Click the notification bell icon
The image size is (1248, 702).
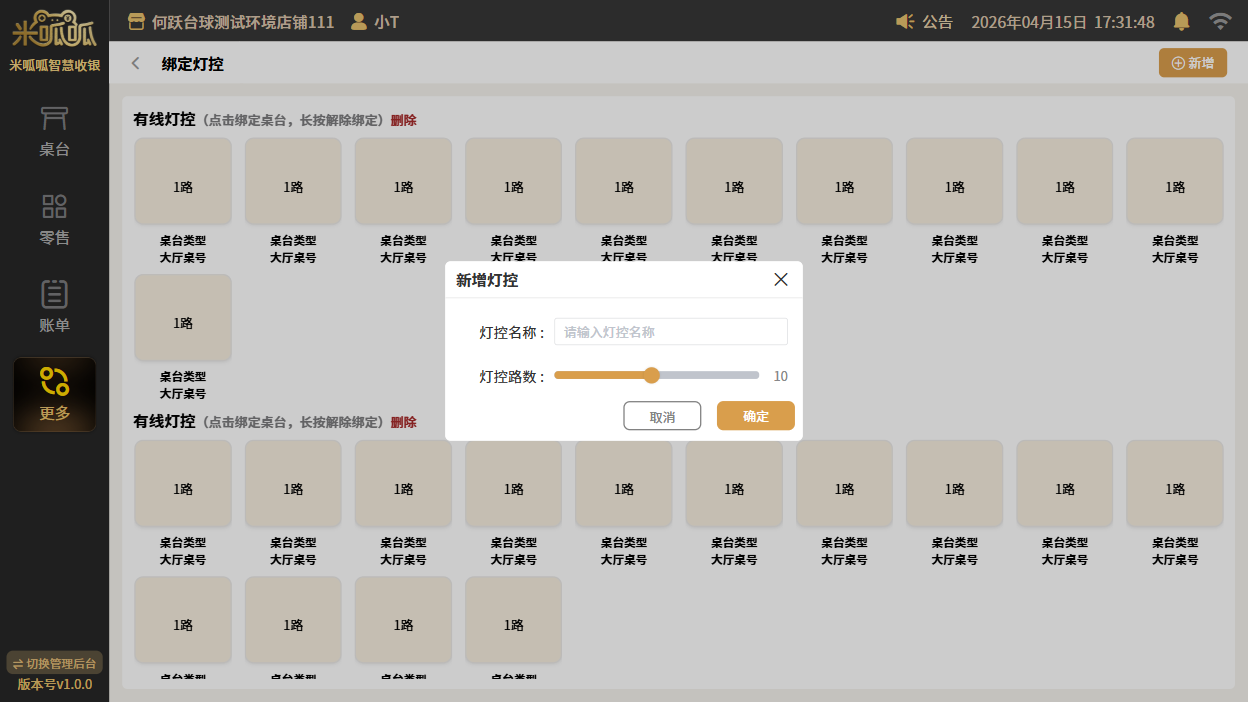click(x=1181, y=21)
